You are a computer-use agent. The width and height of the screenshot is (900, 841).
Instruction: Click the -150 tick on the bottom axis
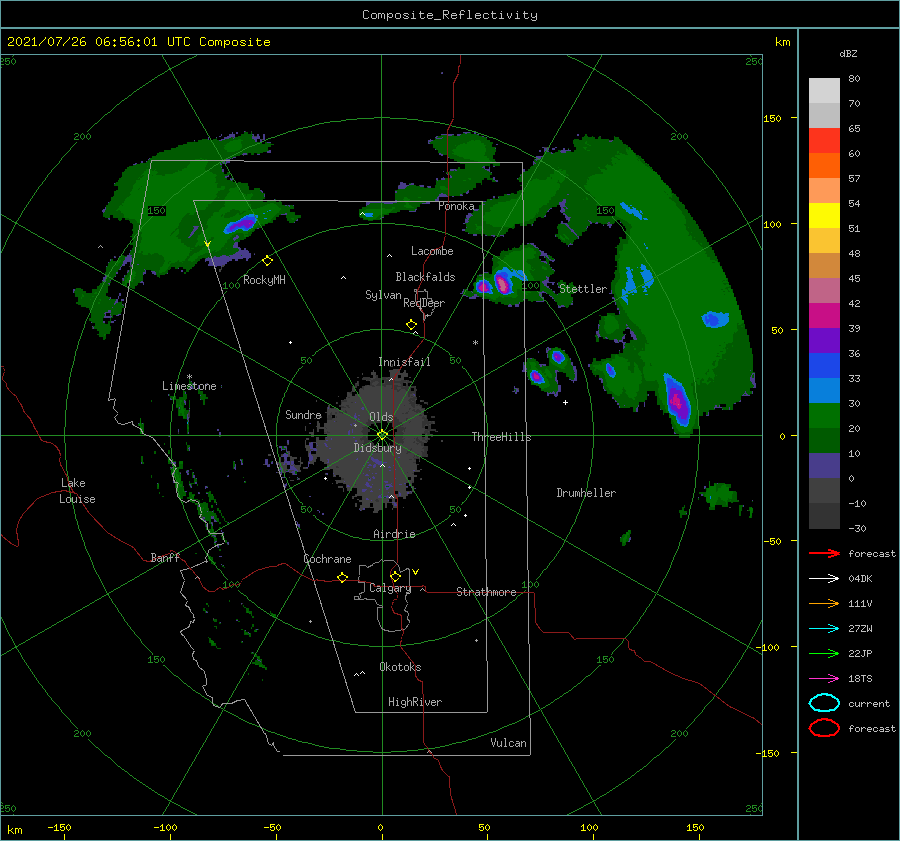click(x=59, y=827)
